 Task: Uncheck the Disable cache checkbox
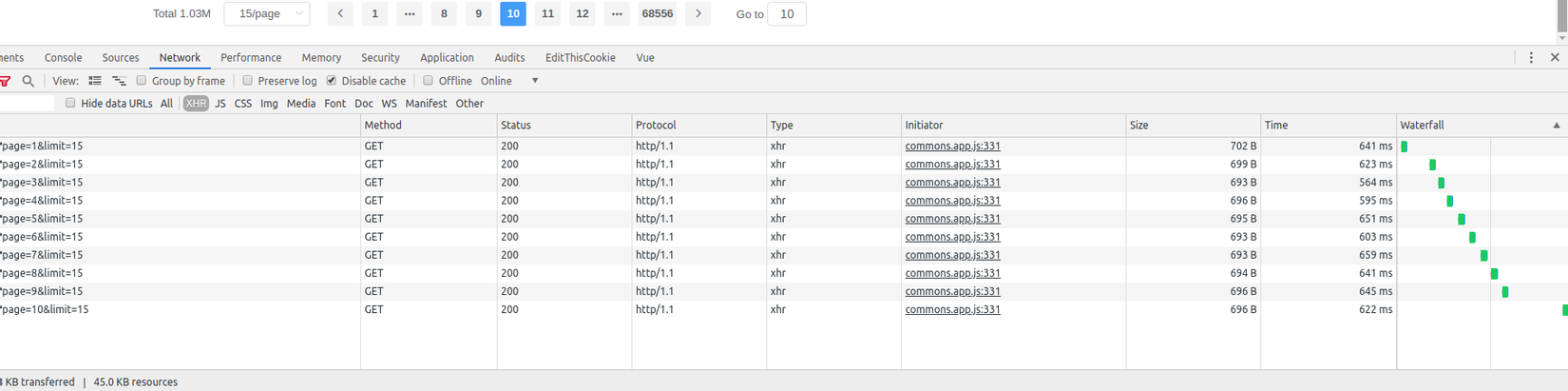click(332, 81)
